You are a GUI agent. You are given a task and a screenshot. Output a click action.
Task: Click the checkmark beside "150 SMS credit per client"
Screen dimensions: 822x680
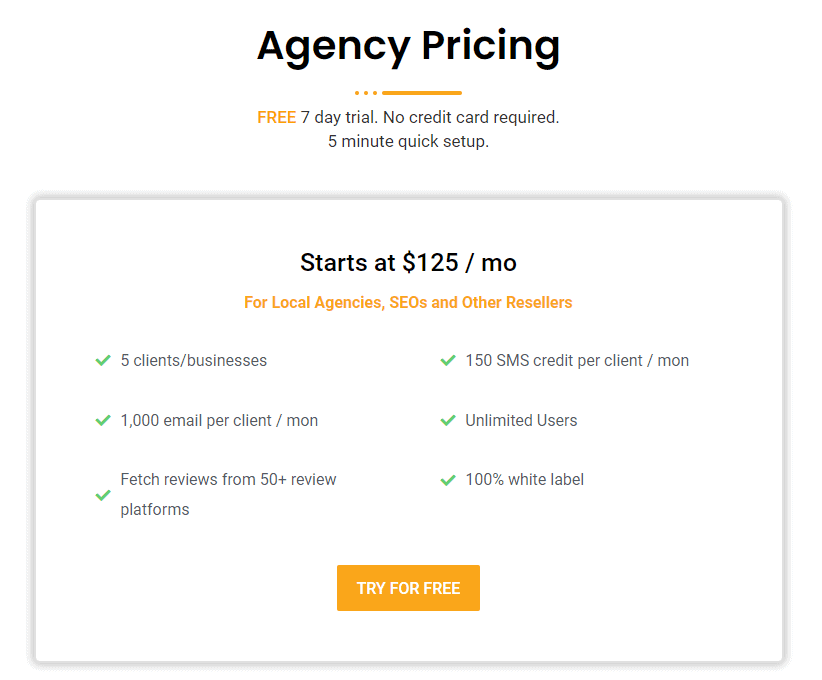(x=448, y=360)
